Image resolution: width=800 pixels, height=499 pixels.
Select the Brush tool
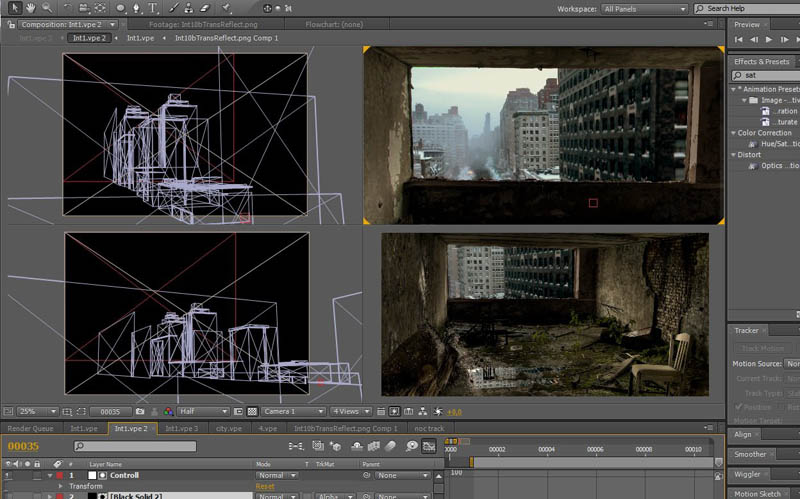pos(173,8)
